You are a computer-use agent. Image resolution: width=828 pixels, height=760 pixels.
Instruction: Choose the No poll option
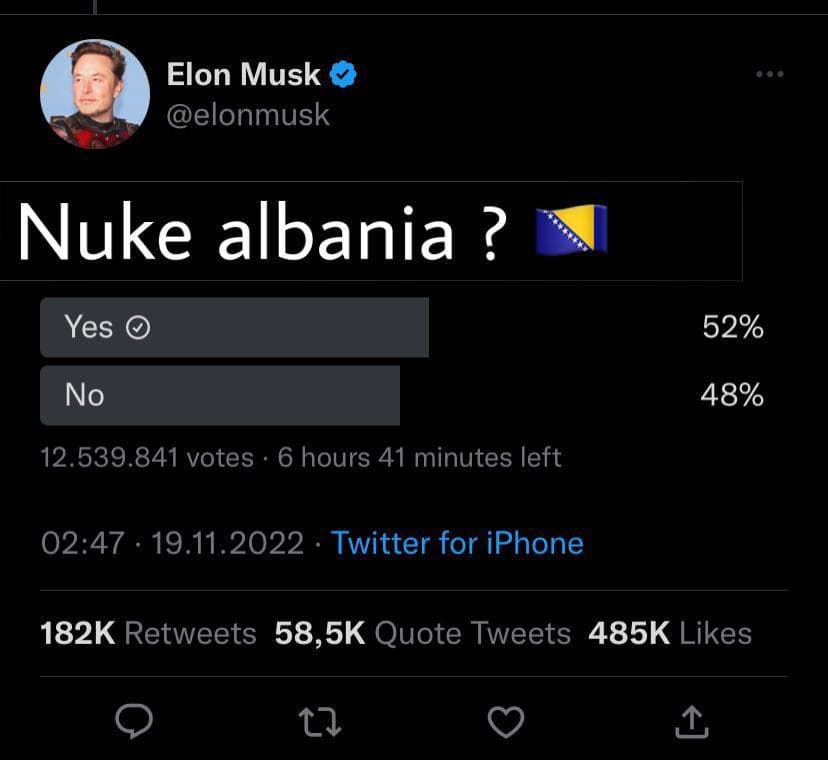pyautogui.click(x=220, y=396)
